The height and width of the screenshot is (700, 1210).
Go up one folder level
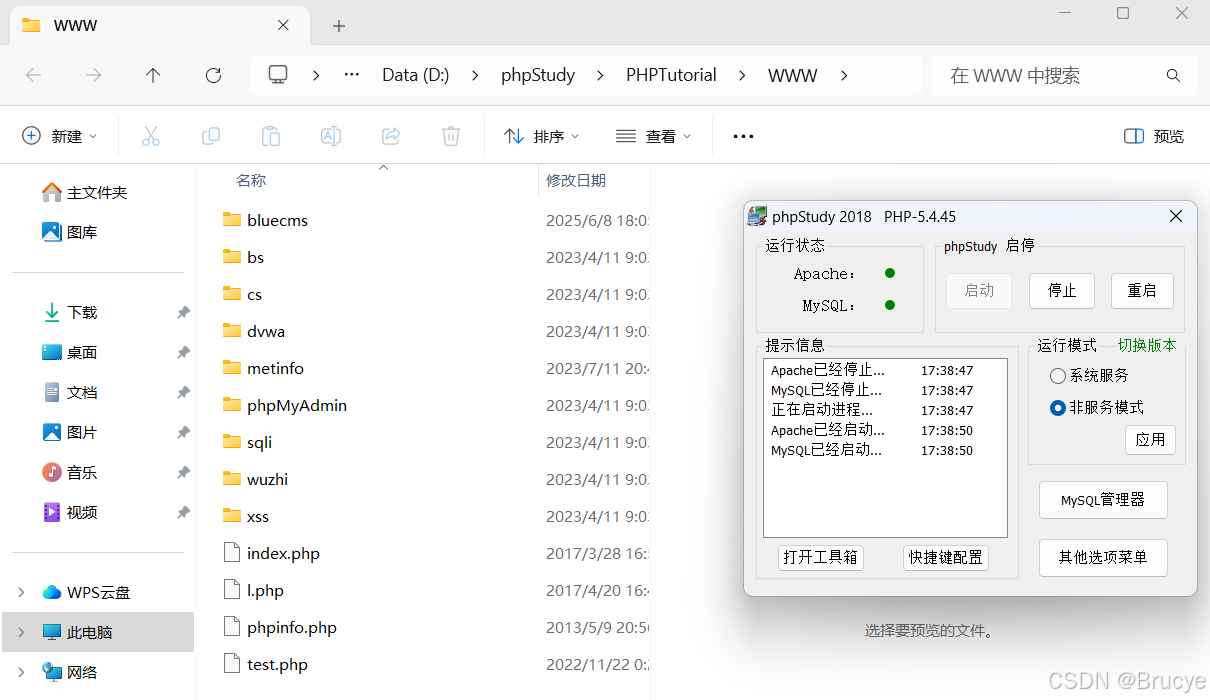[x=153, y=75]
